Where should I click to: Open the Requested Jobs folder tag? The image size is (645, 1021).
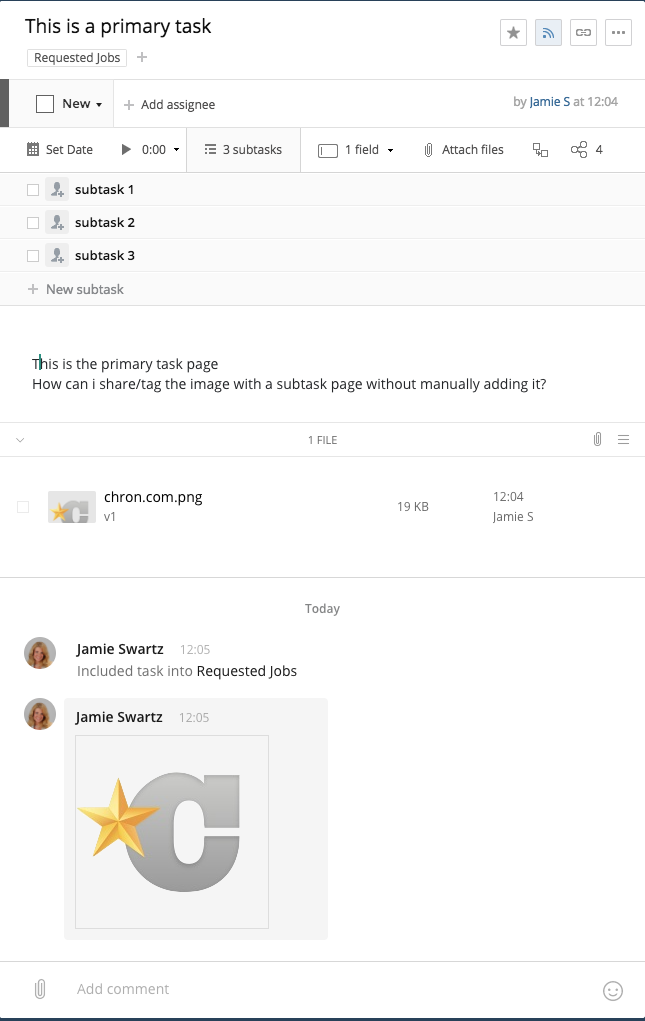[x=77, y=58]
